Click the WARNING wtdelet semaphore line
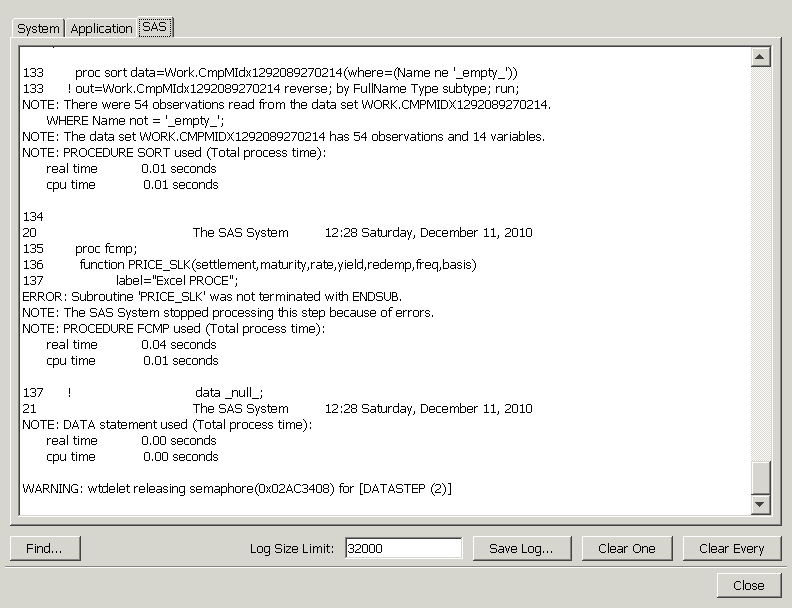 pos(236,488)
